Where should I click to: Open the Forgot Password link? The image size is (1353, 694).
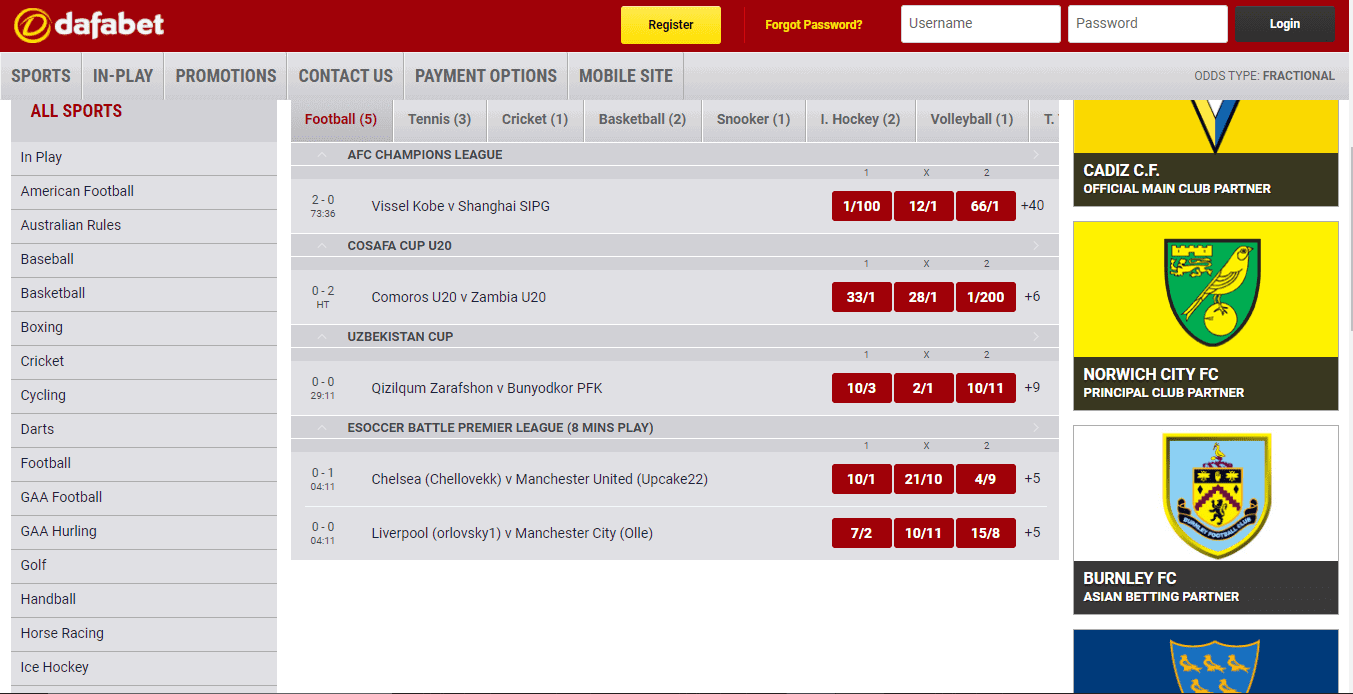pyautogui.click(x=814, y=25)
